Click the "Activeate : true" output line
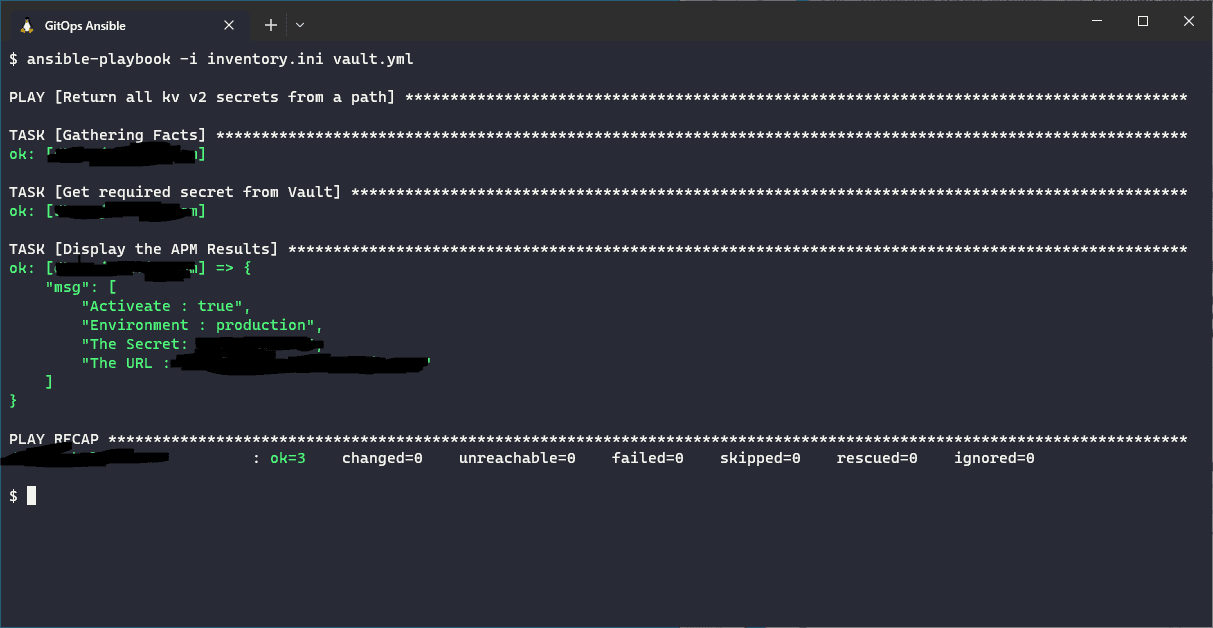This screenshot has width=1213, height=628. click(166, 306)
